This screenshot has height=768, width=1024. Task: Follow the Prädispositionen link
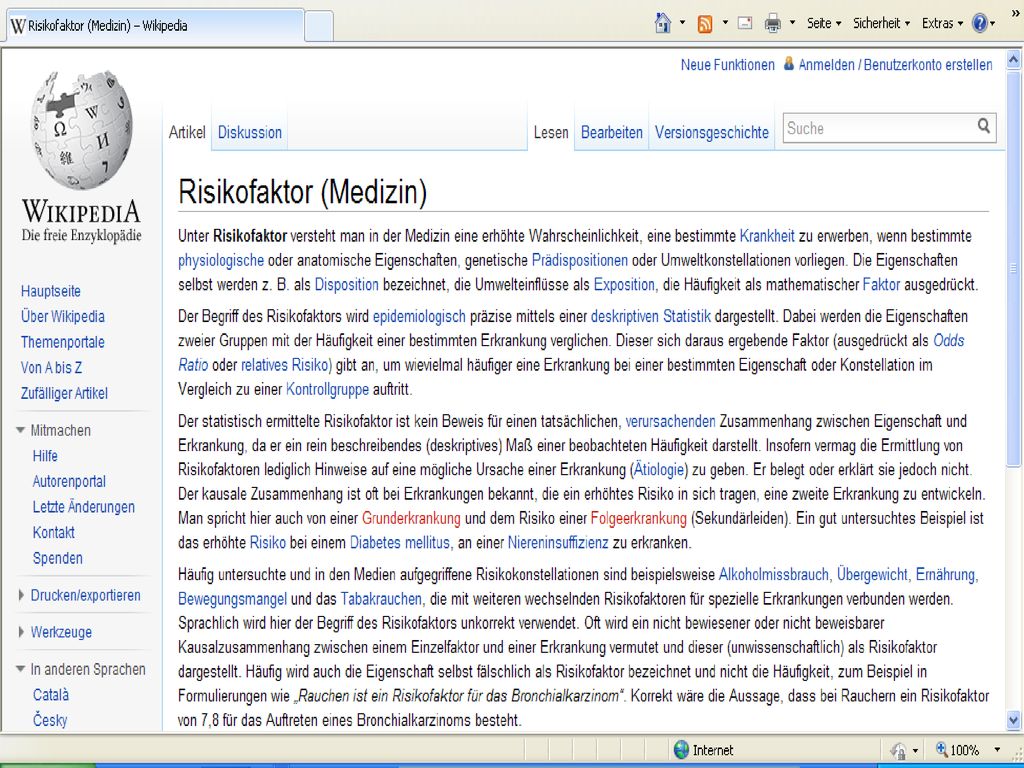[580, 261]
